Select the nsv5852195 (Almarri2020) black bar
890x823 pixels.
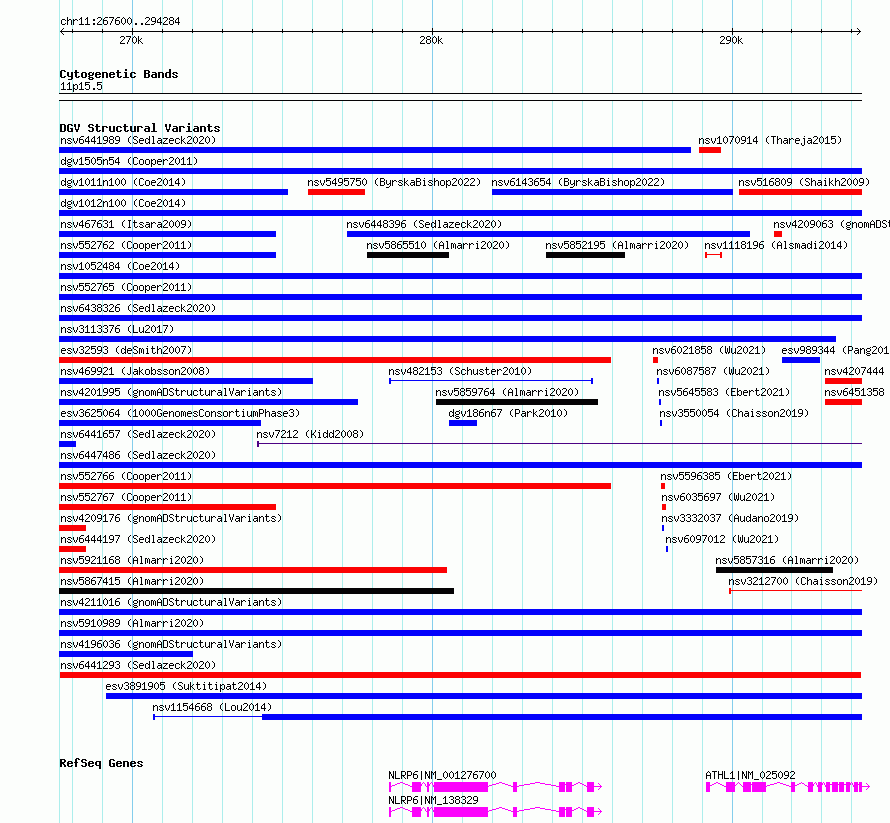point(585,255)
